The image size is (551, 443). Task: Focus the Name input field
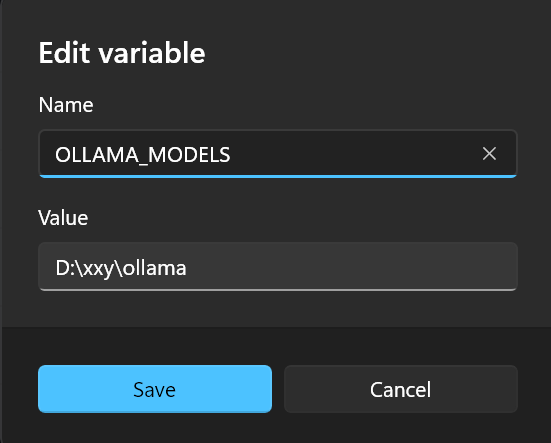pyautogui.click(x=278, y=154)
